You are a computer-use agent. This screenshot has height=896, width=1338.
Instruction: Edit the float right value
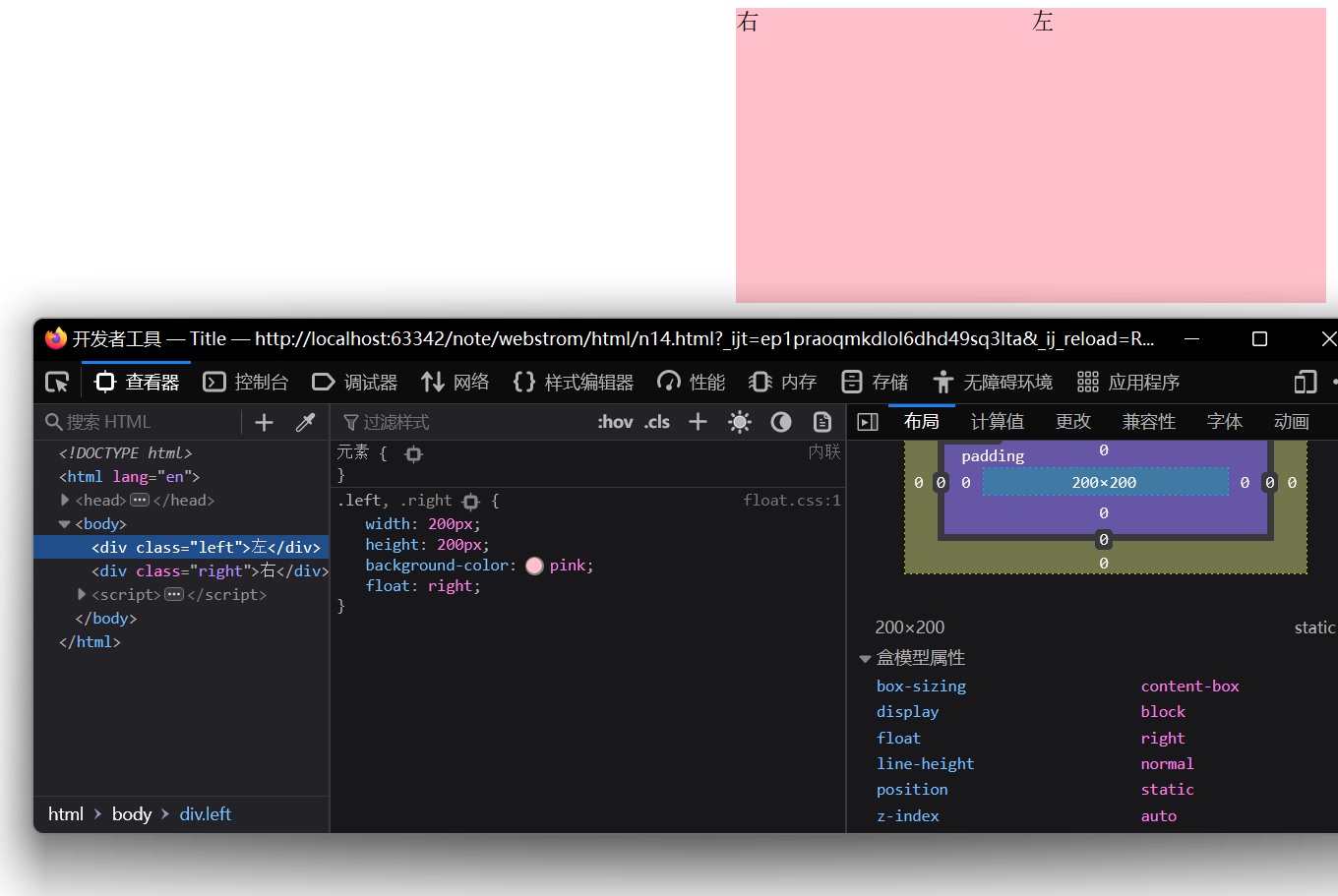click(452, 586)
